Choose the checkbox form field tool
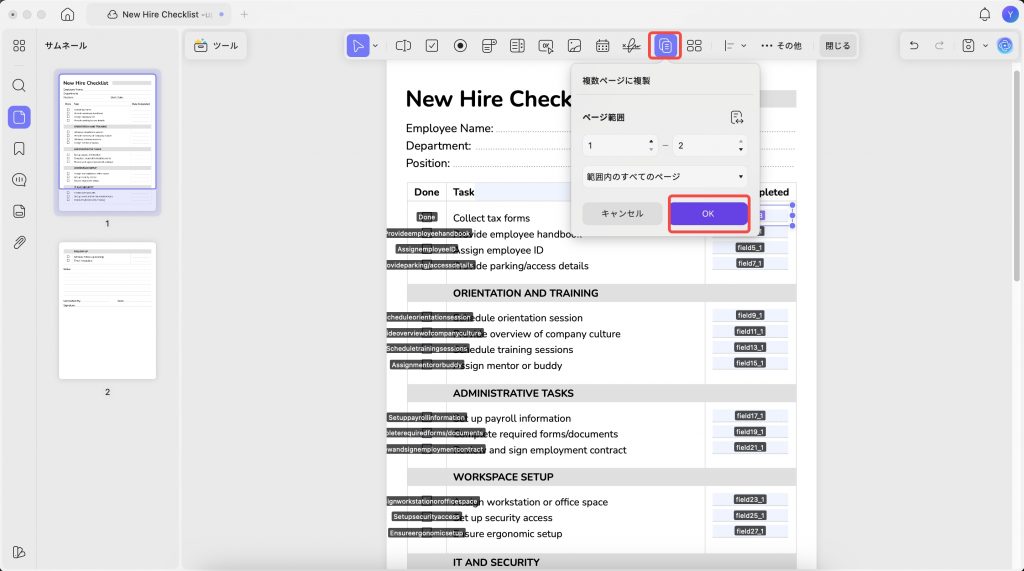1024x571 pixels. [432, 46]
